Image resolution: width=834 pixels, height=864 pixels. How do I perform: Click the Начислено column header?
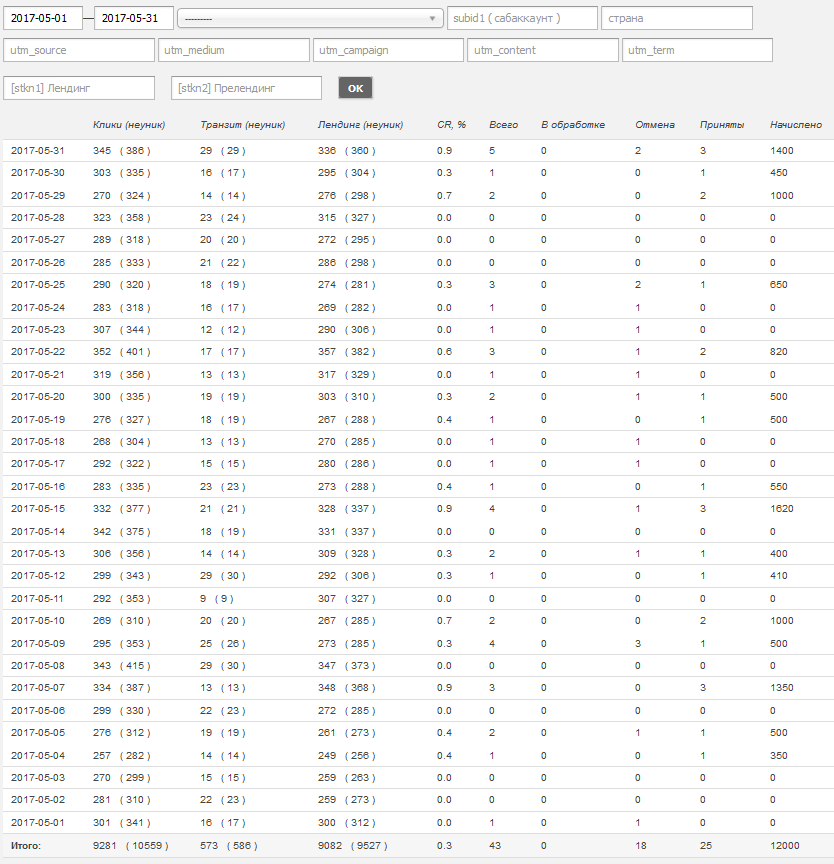point(796,125)
